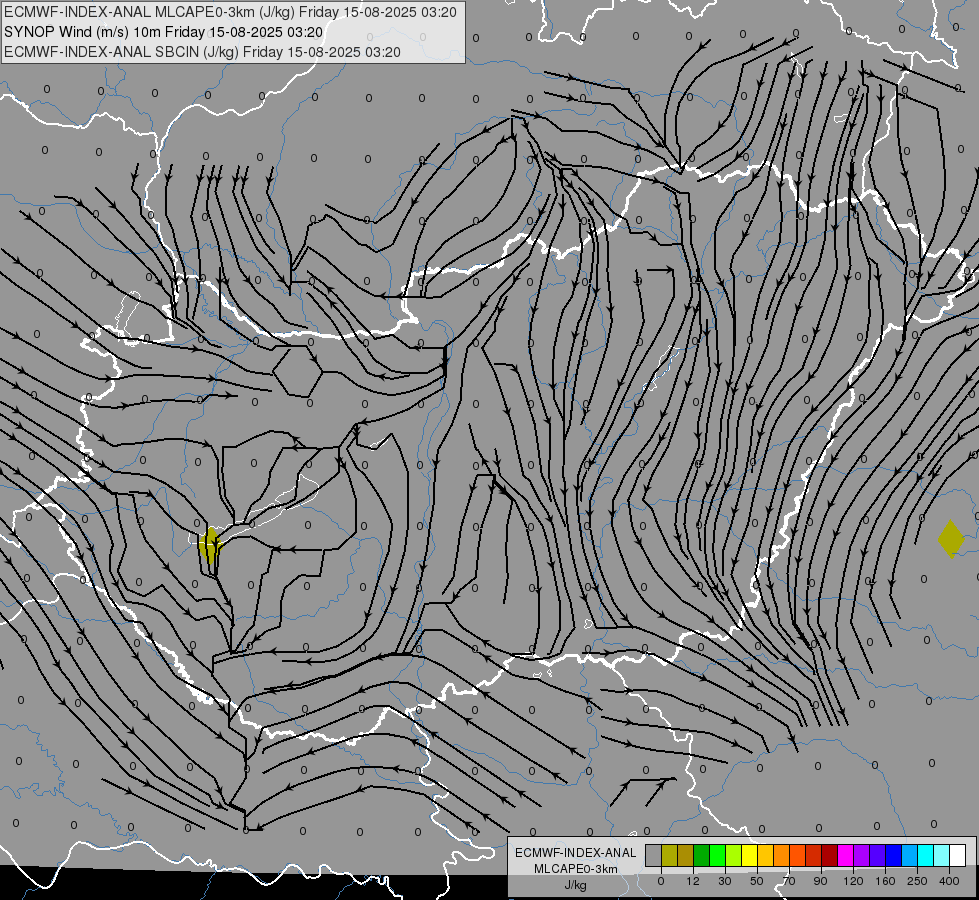The image size is (979, 900).
Task: Select the pure blue legend swatch
Action: pos(893,855)
